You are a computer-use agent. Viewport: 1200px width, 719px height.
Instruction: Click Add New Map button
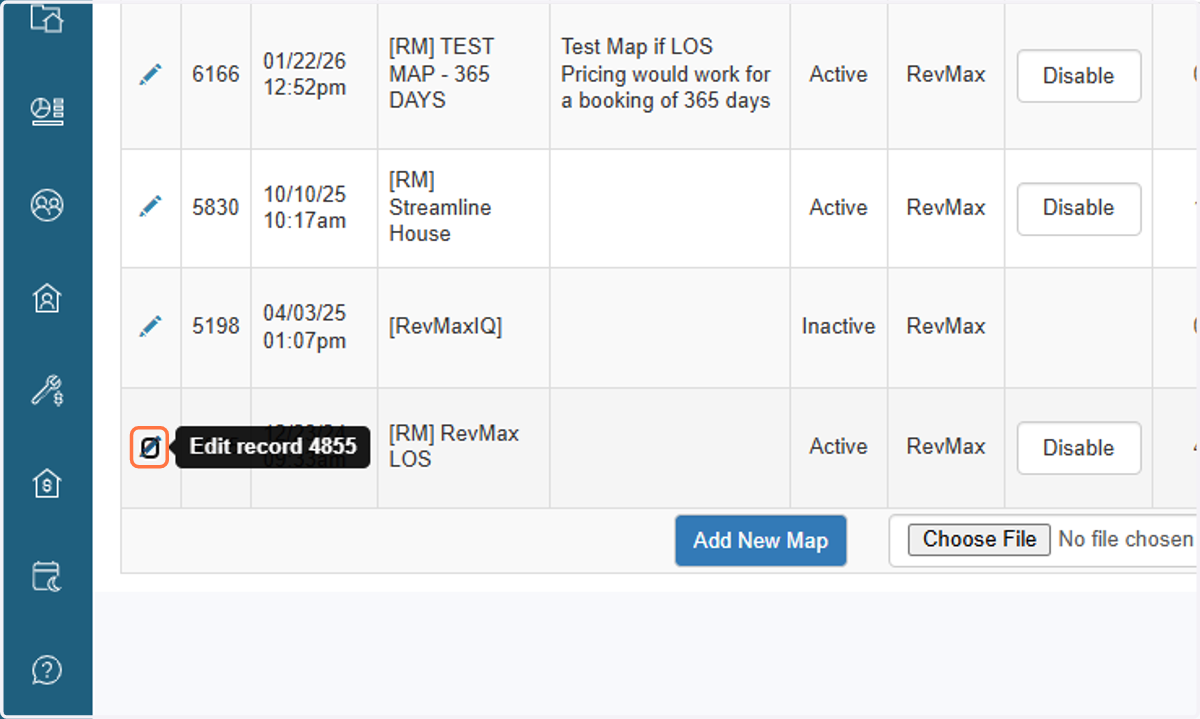click(x=760, y=541)
